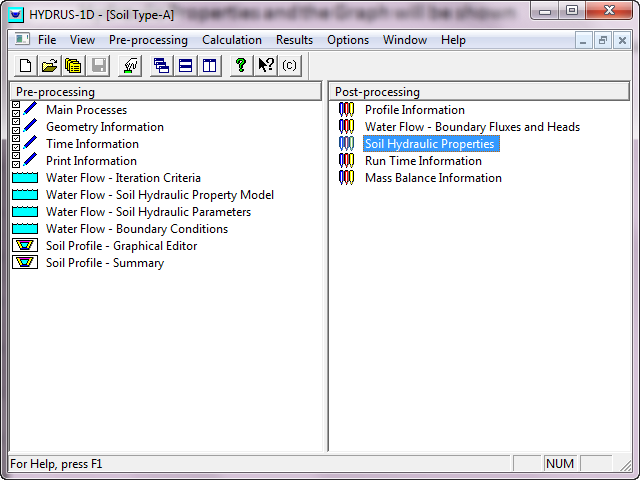Click the green question mark Help icon
The width and height of the screenshot is (640, 480).
[240, 66]
